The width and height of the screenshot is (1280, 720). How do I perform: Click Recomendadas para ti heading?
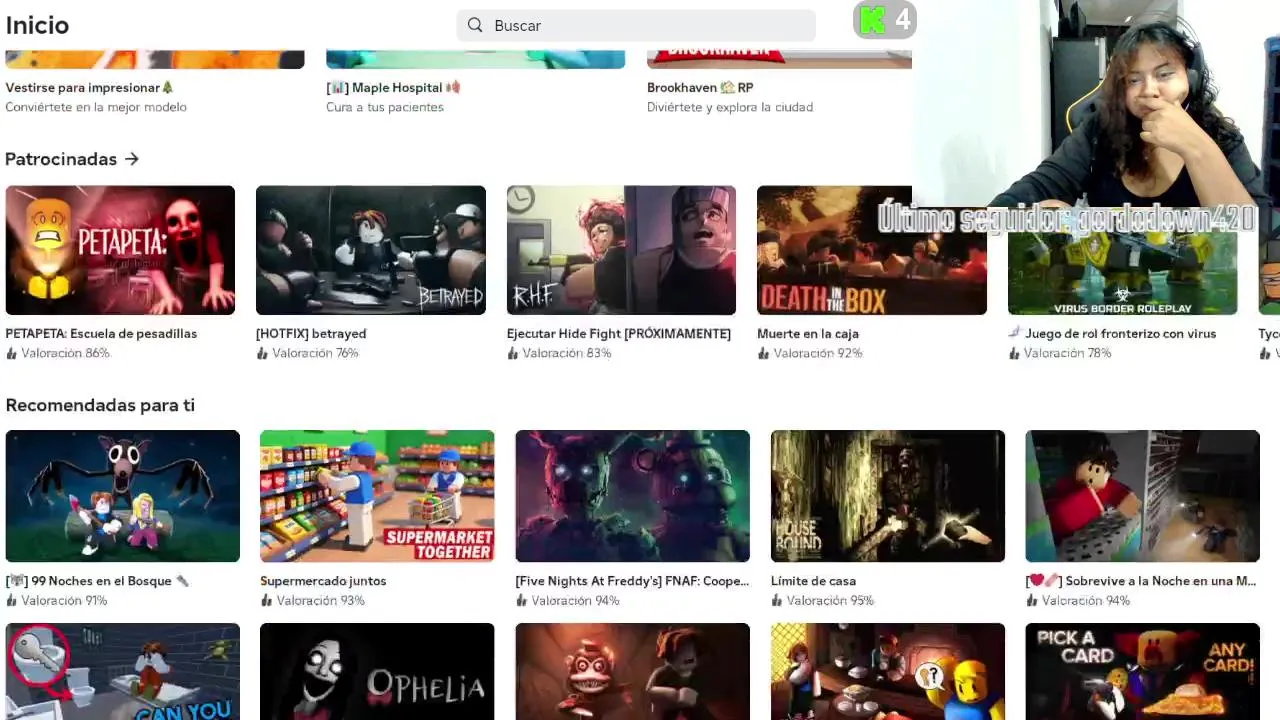[x=100, y=405]
